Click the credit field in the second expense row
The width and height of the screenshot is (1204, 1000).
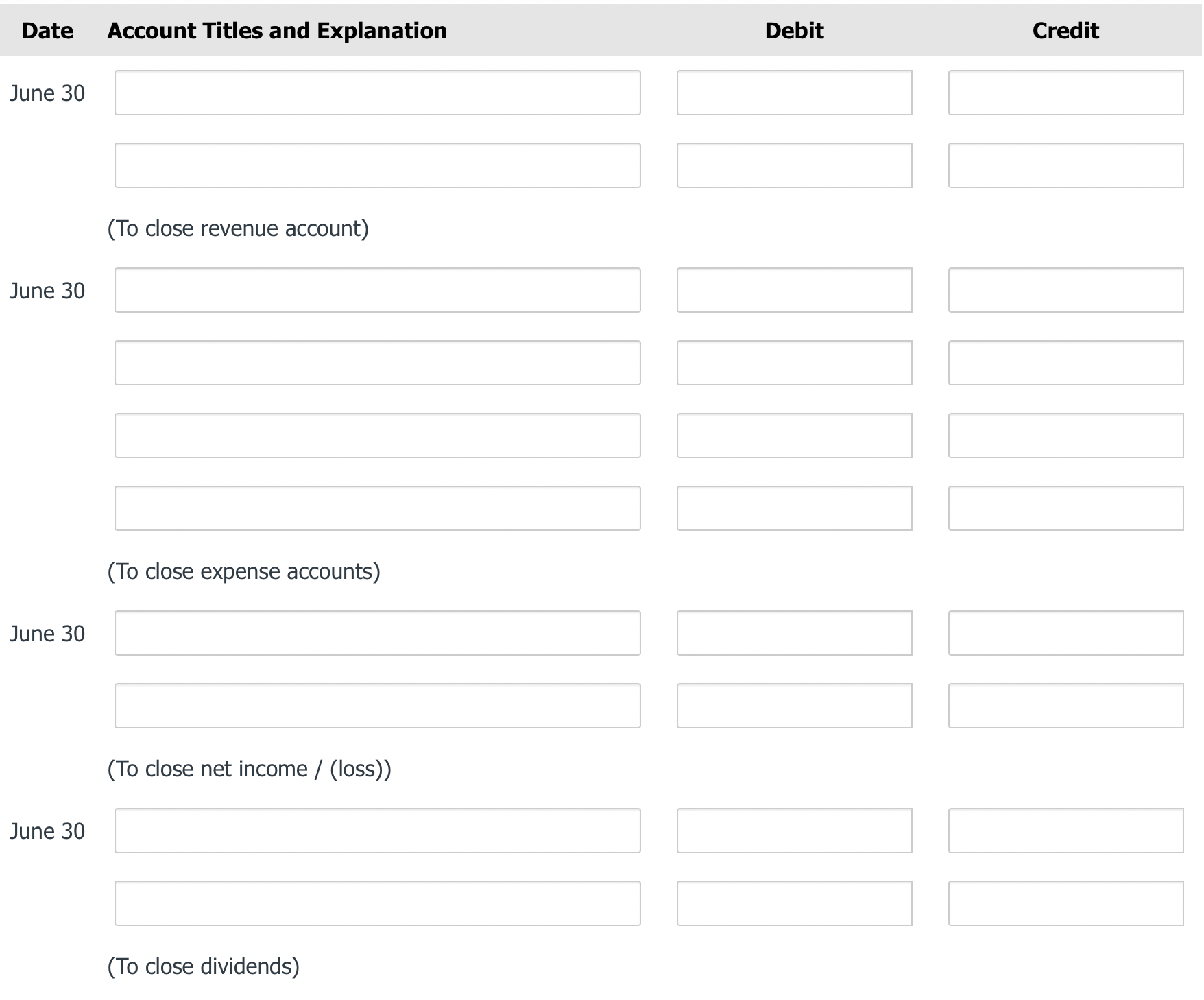1065,363
